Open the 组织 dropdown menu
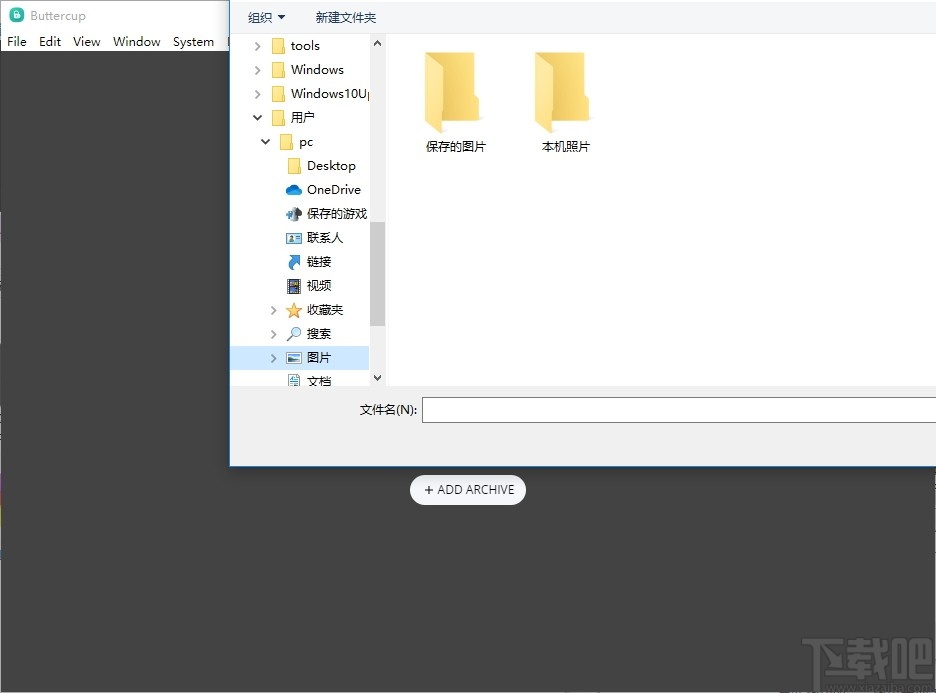936x693 pixels. click(x=264, y=17)
